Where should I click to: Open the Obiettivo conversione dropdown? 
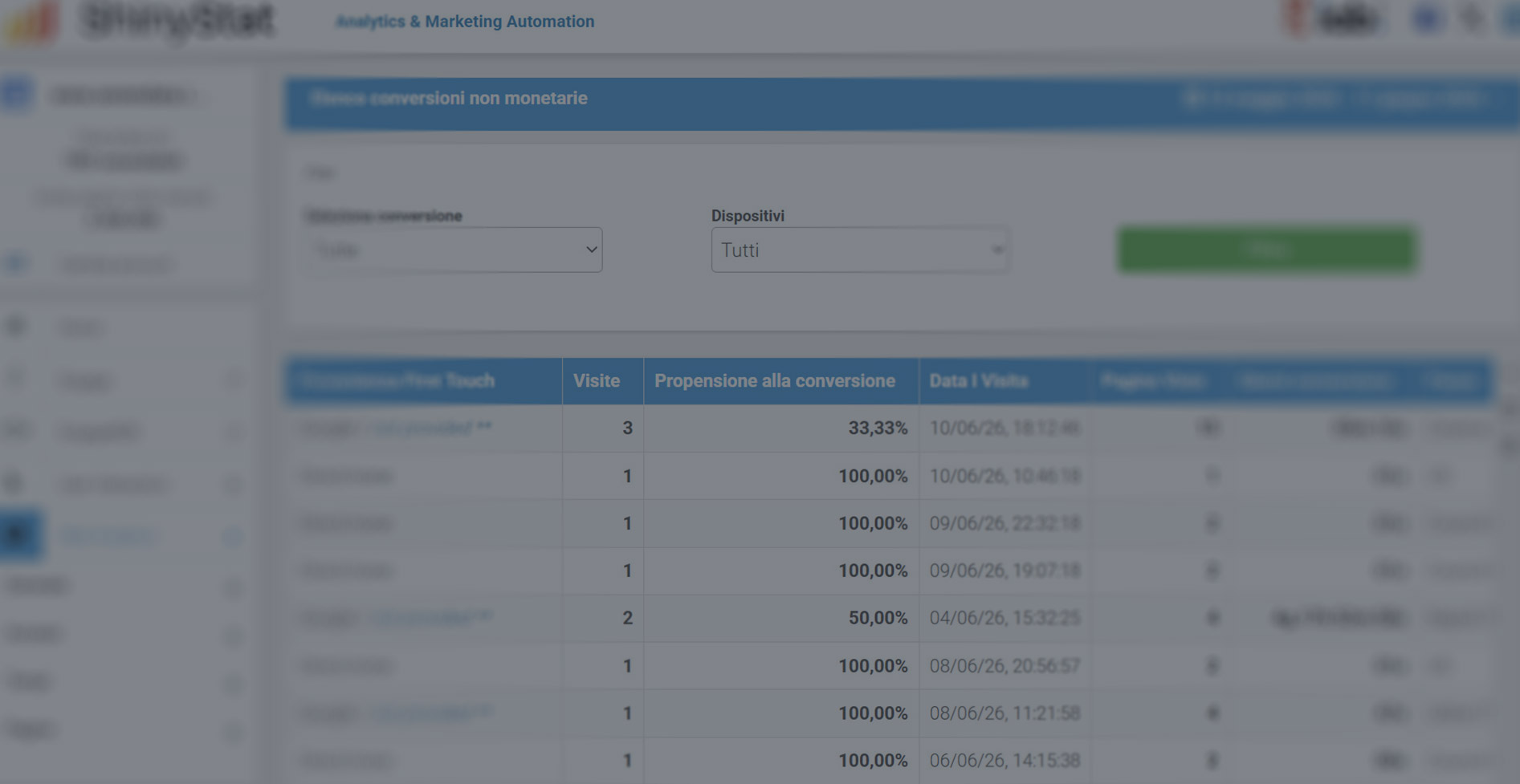tap(454, 250)
